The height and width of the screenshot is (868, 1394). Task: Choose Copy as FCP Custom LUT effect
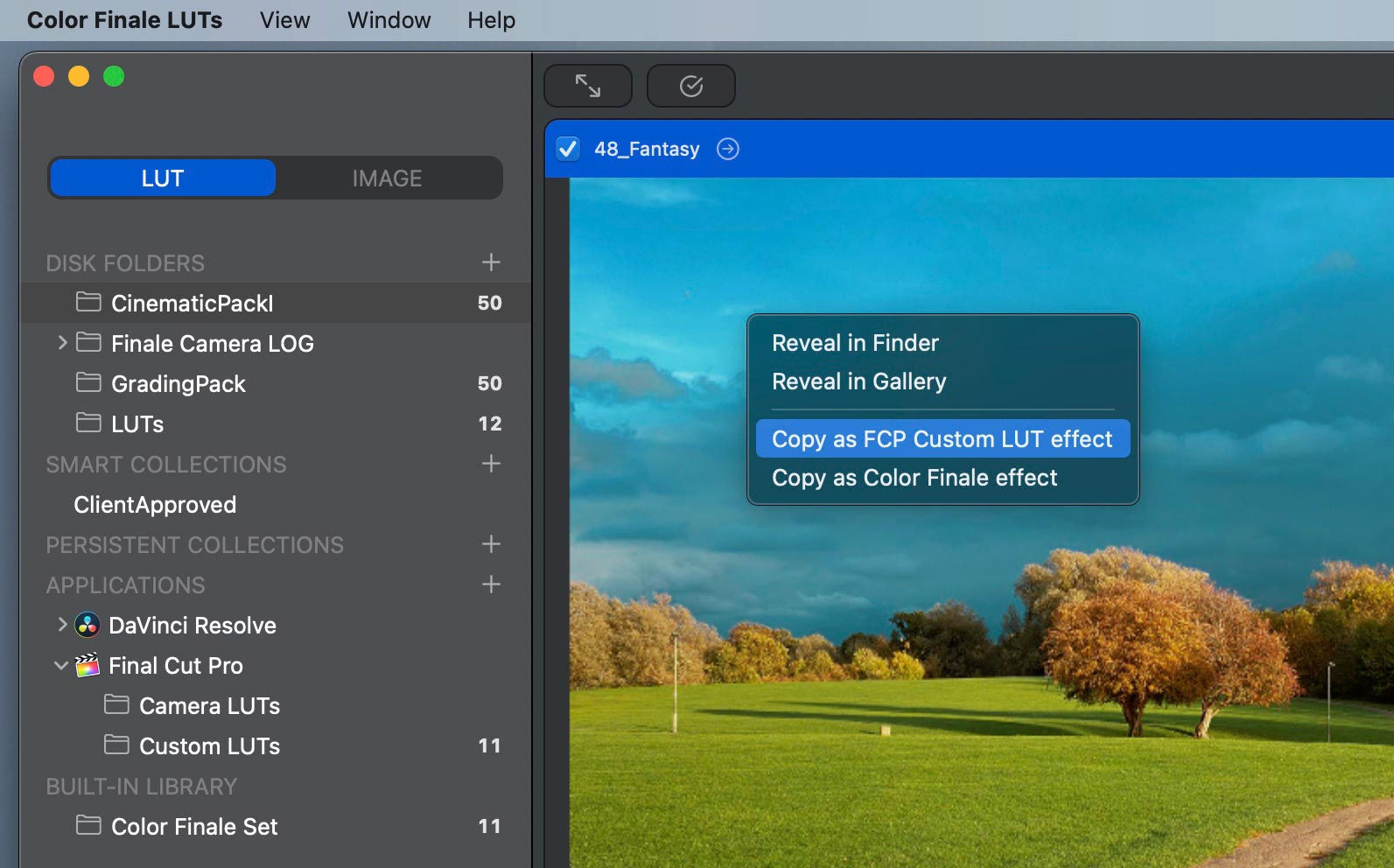click(x=942, y=439)
